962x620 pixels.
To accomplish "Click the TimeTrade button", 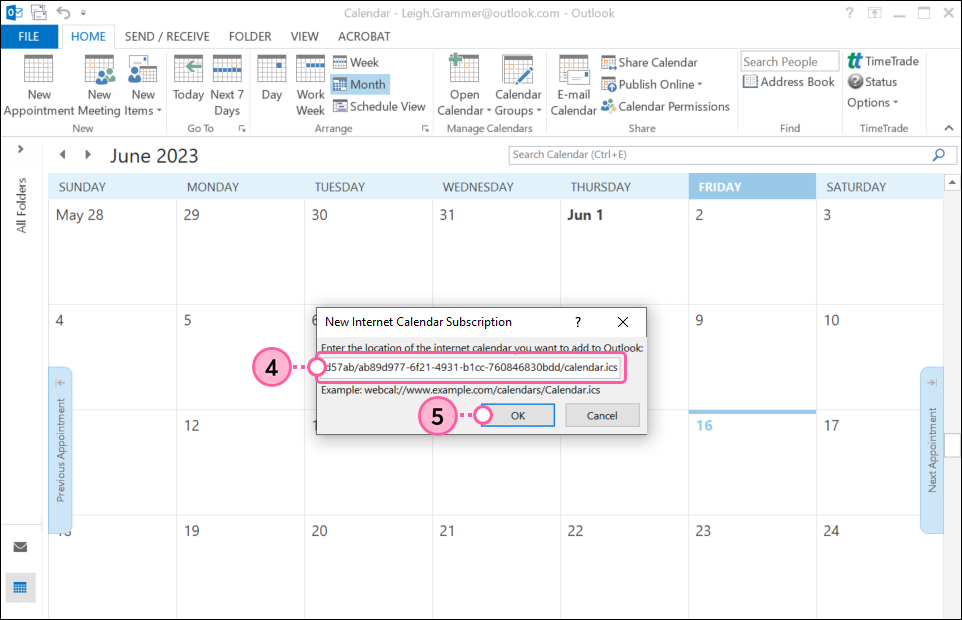I will click(x=883, y=61).
